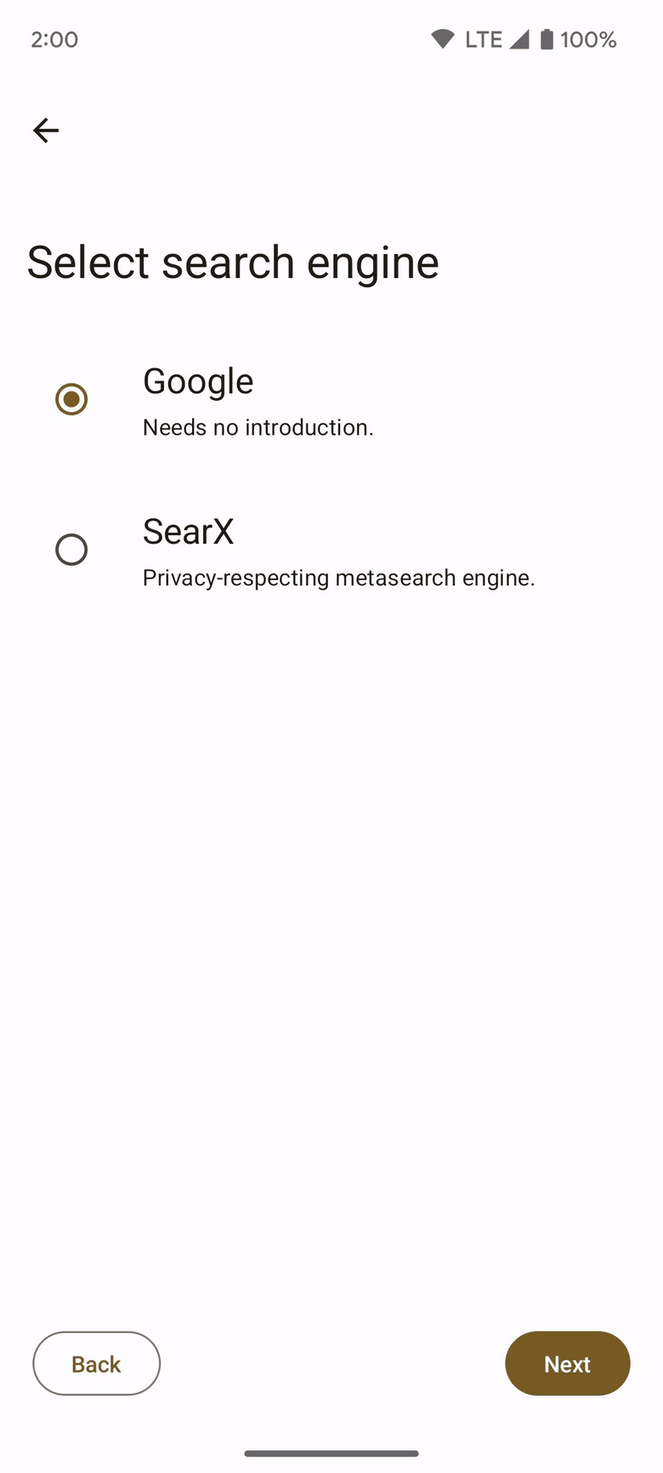Tap the Wi-Fi status icon
Screen dimensions: 663x1473
pyautogui.click(x=442, y=40)
